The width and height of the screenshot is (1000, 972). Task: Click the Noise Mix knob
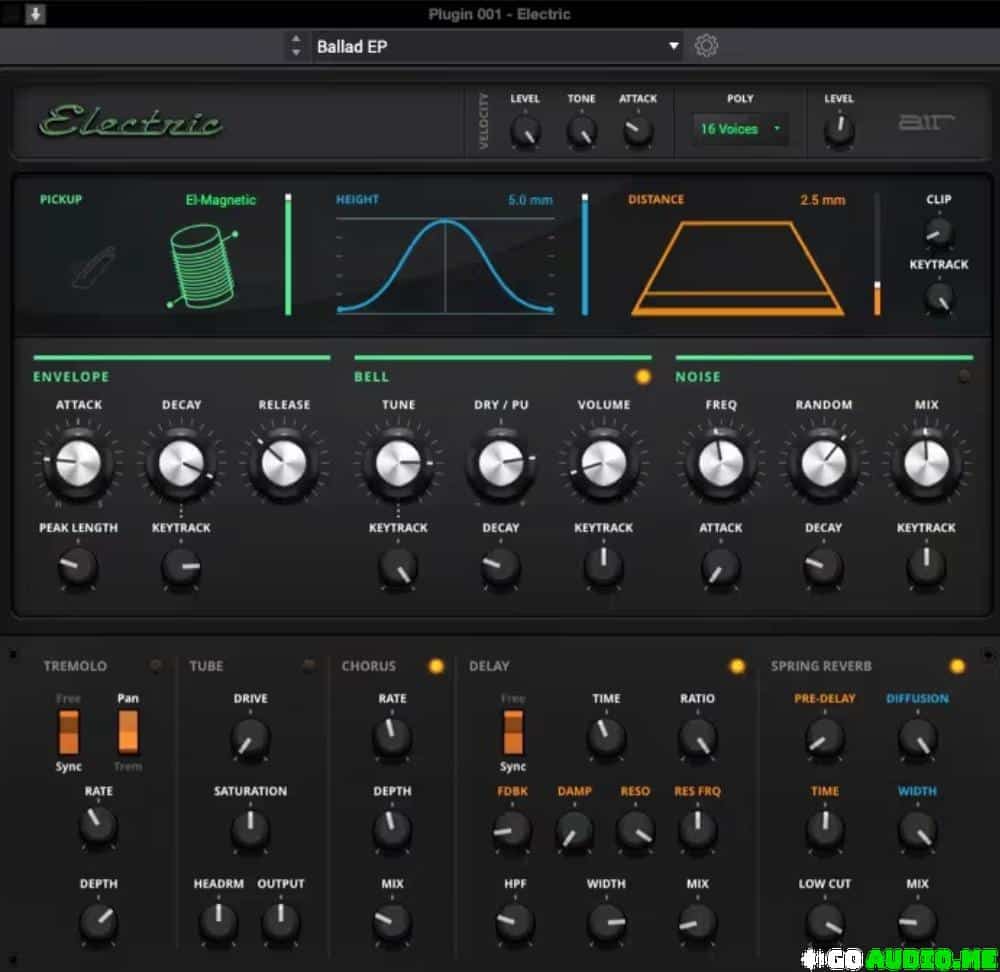[x=926, y=463]
